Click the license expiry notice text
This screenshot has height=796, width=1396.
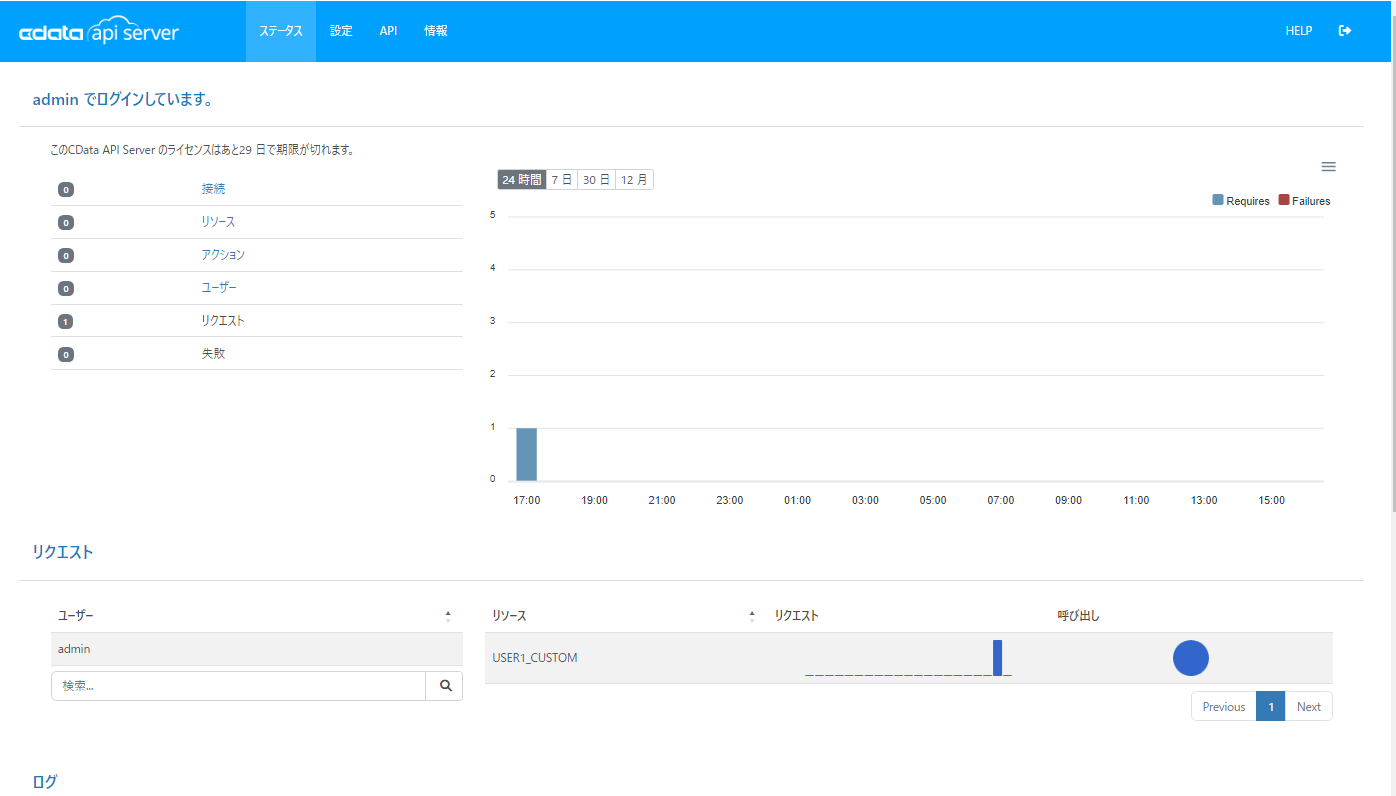coord(203,151)
